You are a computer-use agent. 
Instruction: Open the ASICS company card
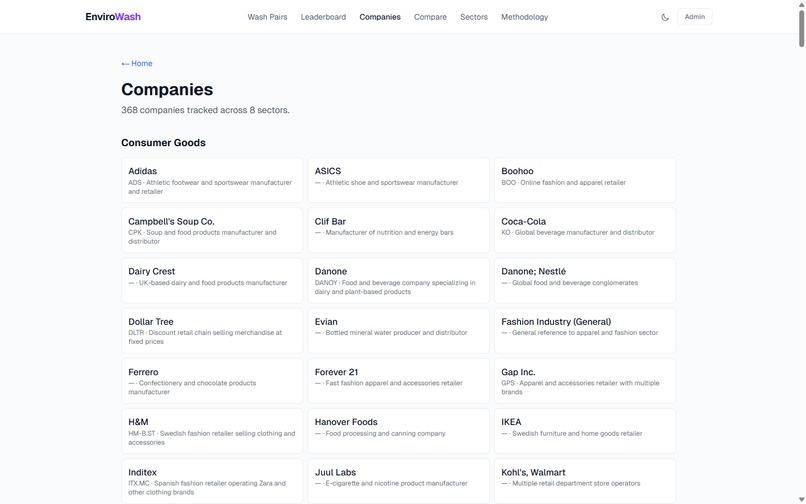click(x=398, y=180)
